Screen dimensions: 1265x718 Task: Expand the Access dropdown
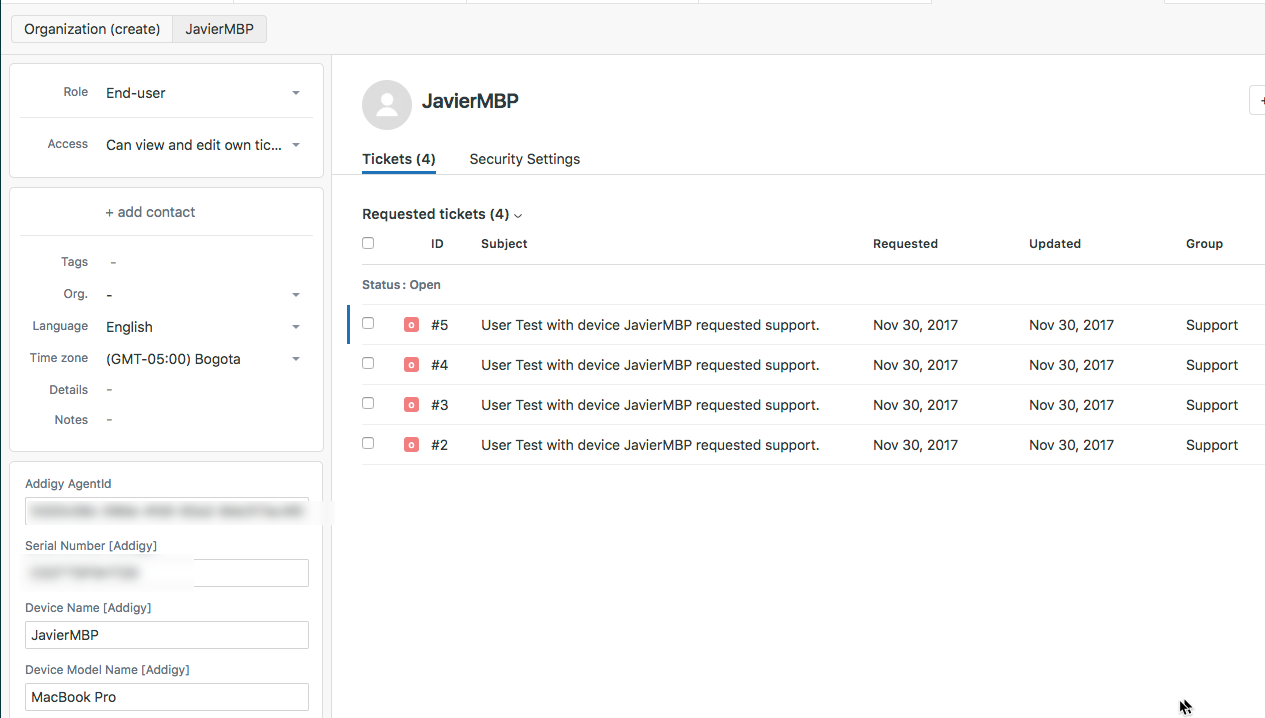coord(203,145)
